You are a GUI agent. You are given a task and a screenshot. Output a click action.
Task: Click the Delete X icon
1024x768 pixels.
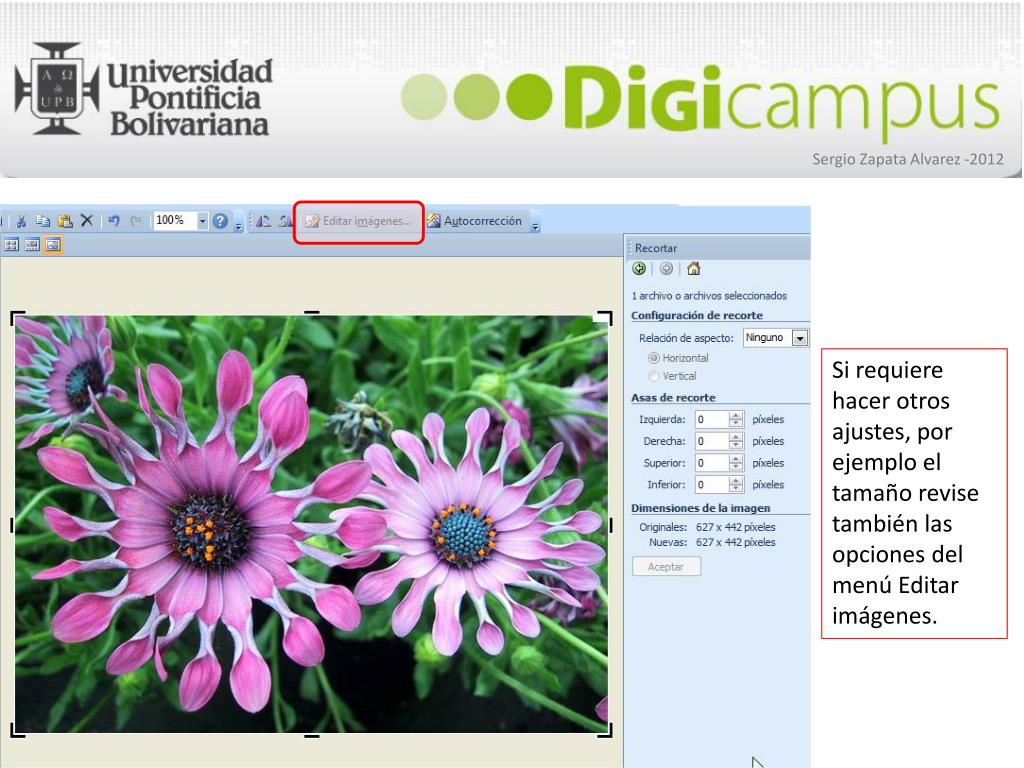[x=86, y=221]
